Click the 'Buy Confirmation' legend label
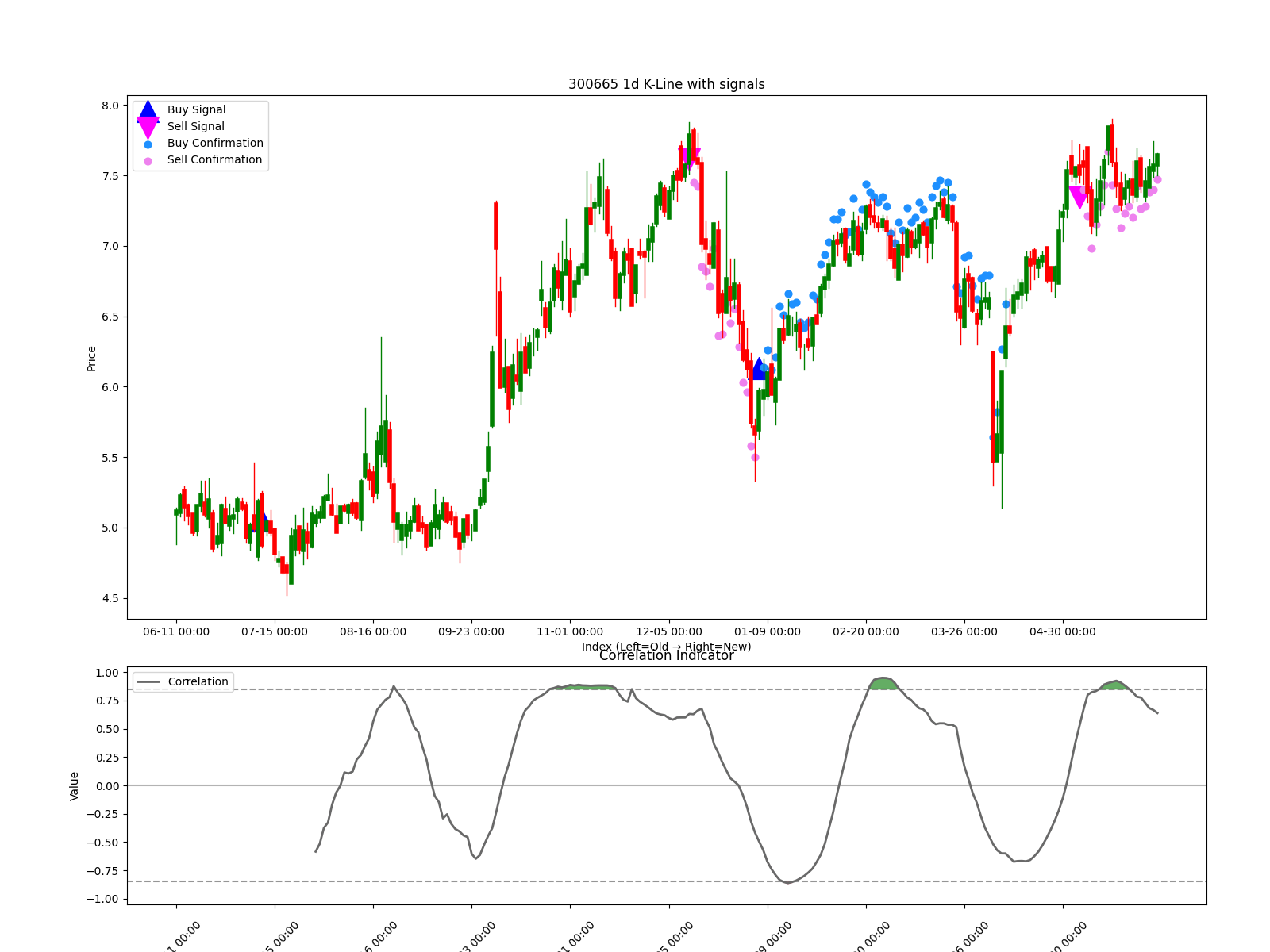 215,144
